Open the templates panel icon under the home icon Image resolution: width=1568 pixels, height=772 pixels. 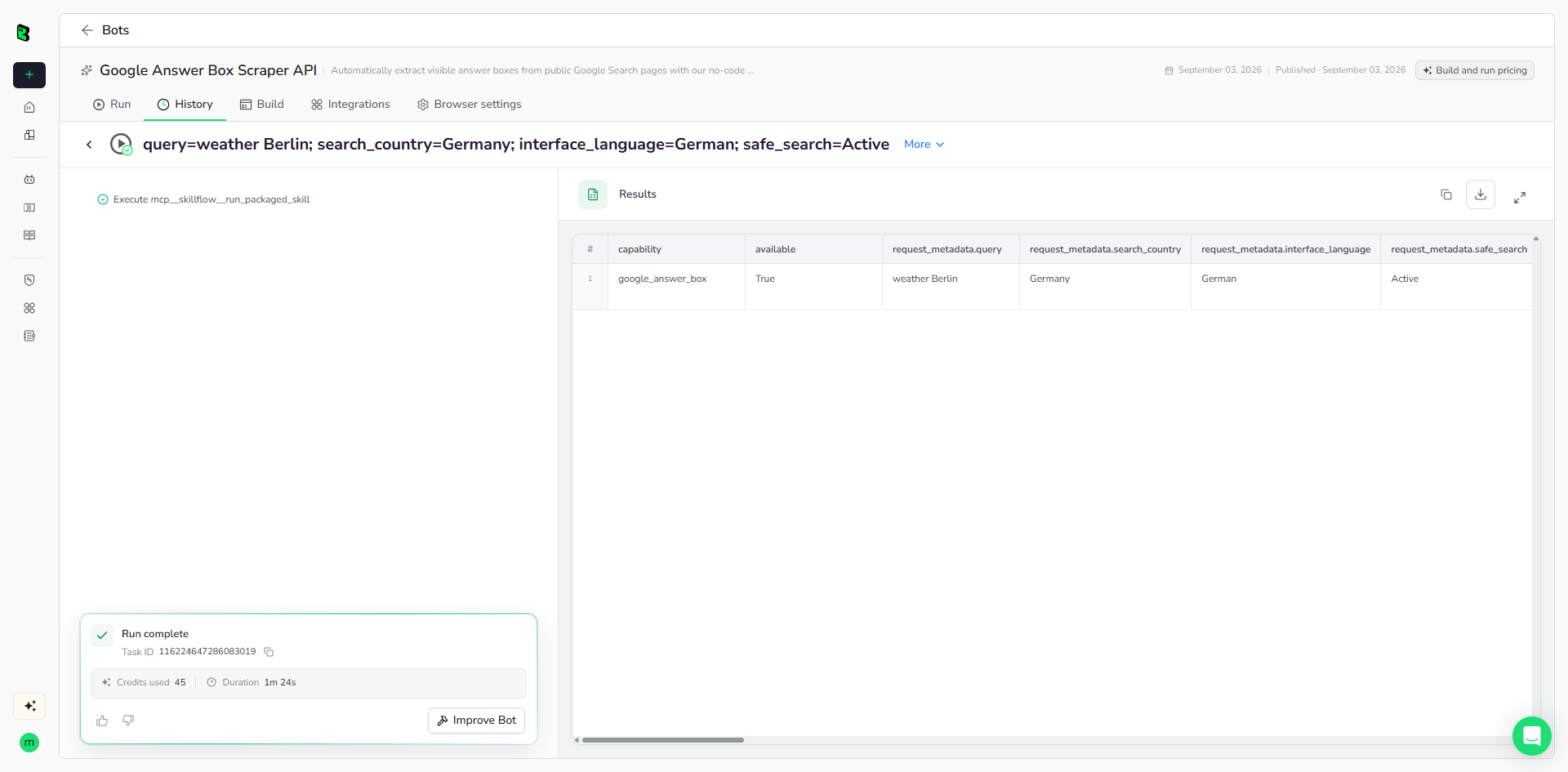pos(29,135)
